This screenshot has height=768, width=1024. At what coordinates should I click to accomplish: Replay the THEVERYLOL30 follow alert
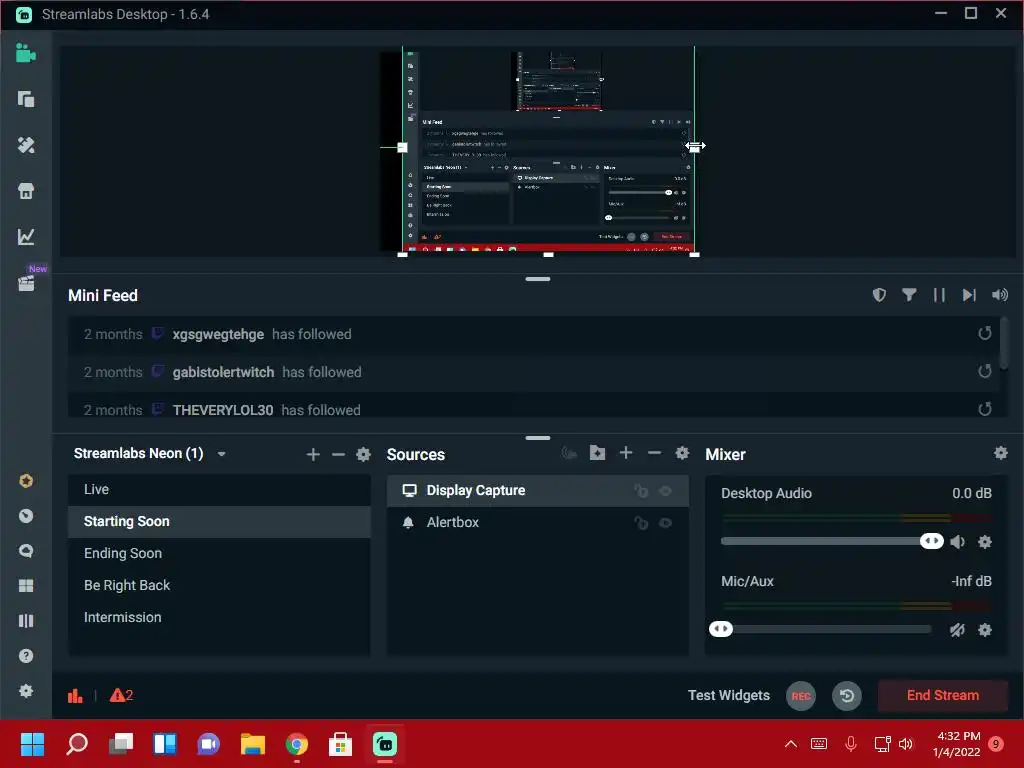(x=985, y=409)
